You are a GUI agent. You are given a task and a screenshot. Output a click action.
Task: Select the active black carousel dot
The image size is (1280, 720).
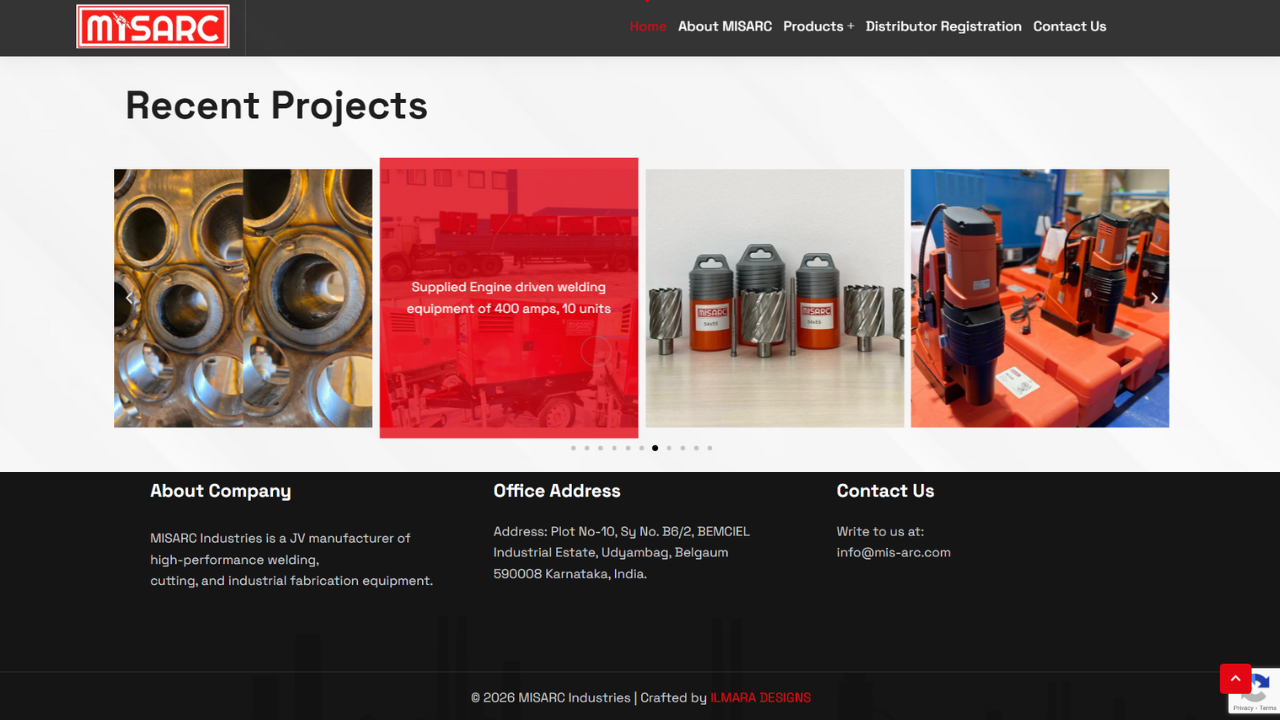(x=655, y=448)
